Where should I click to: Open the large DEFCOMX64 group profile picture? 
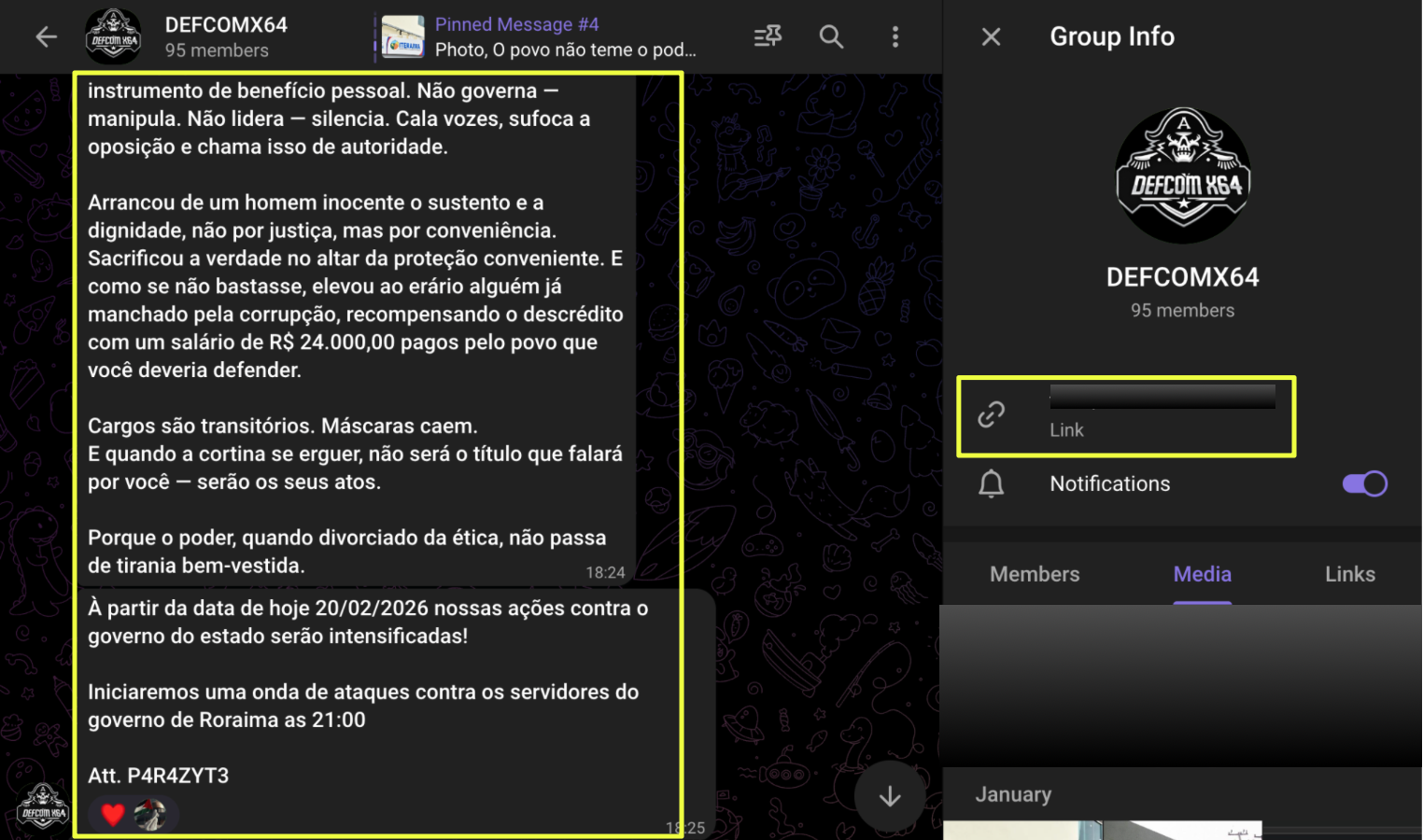(1183, 175)
